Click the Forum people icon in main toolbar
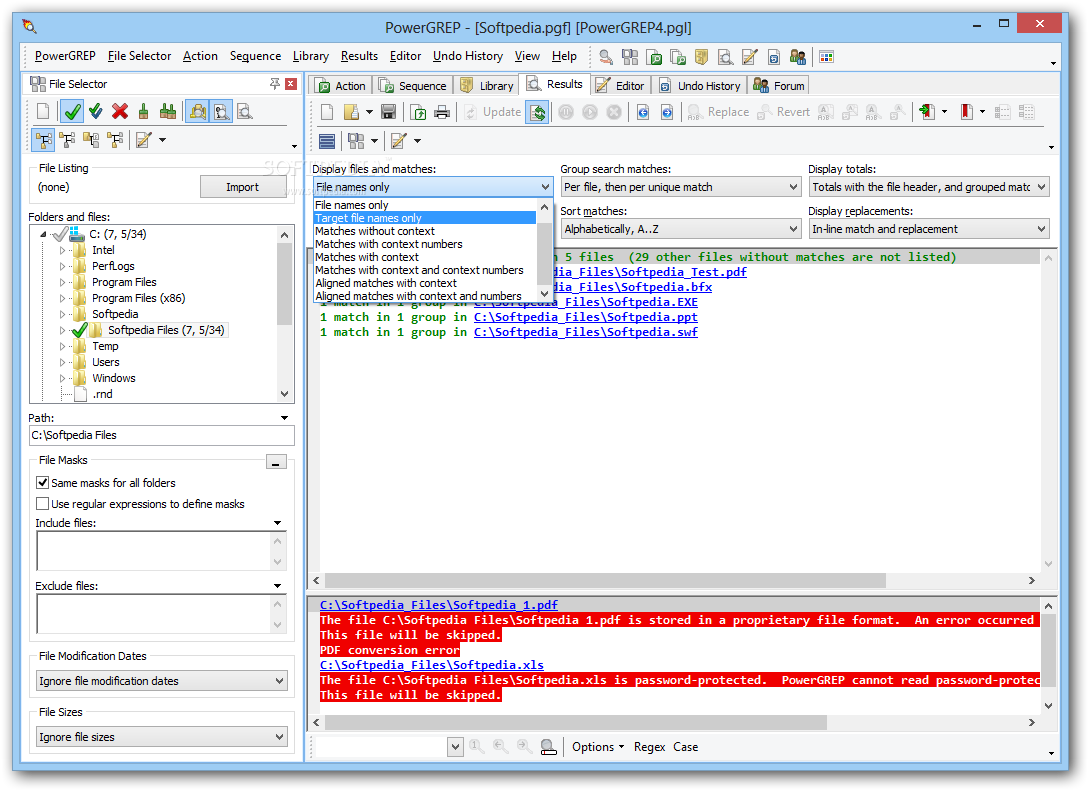 coord(797,57)
